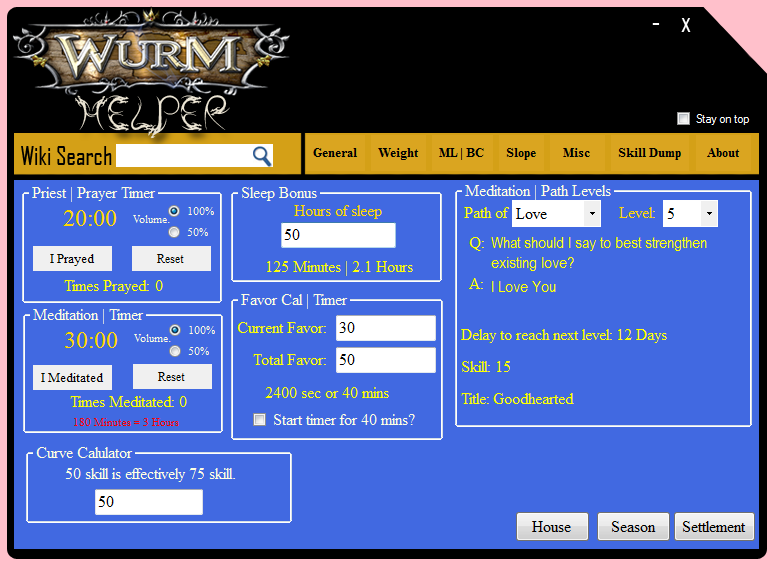Click the 50 skill is effectively 75 skill text
This screenshot has height=565, width=775.
(150, 474)
